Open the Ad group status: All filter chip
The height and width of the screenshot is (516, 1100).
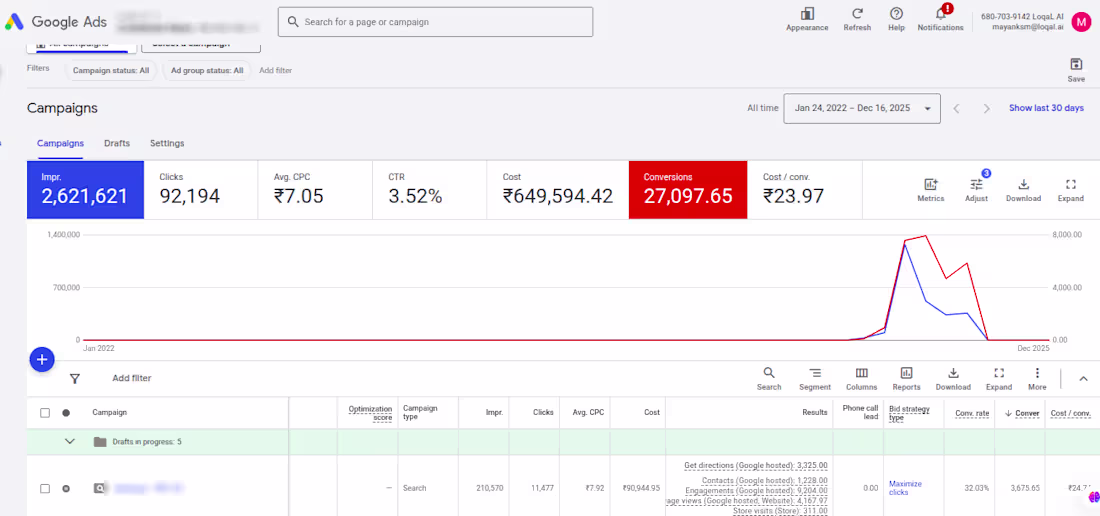point(207,70)
